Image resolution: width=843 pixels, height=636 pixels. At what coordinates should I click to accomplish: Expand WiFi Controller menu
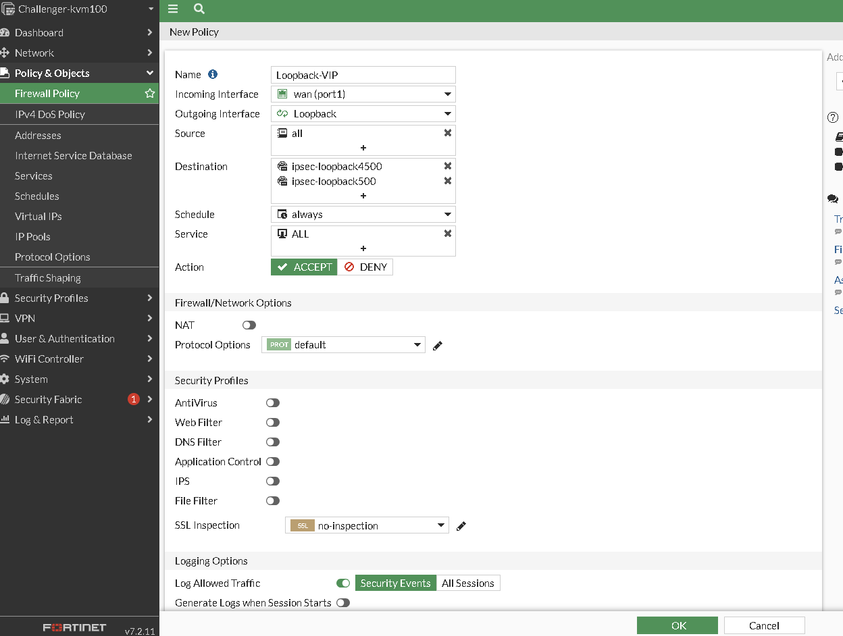80,359
